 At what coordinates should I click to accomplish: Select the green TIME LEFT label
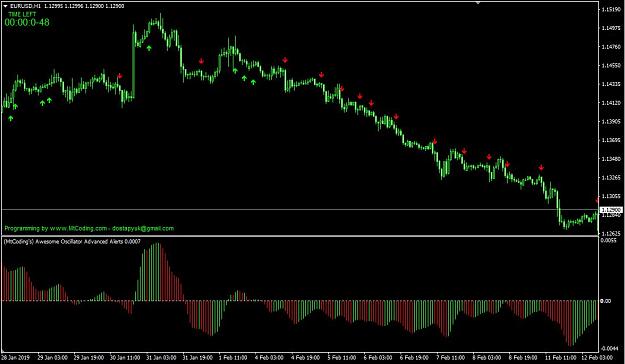pyautogui.click(x=22, y=14)
